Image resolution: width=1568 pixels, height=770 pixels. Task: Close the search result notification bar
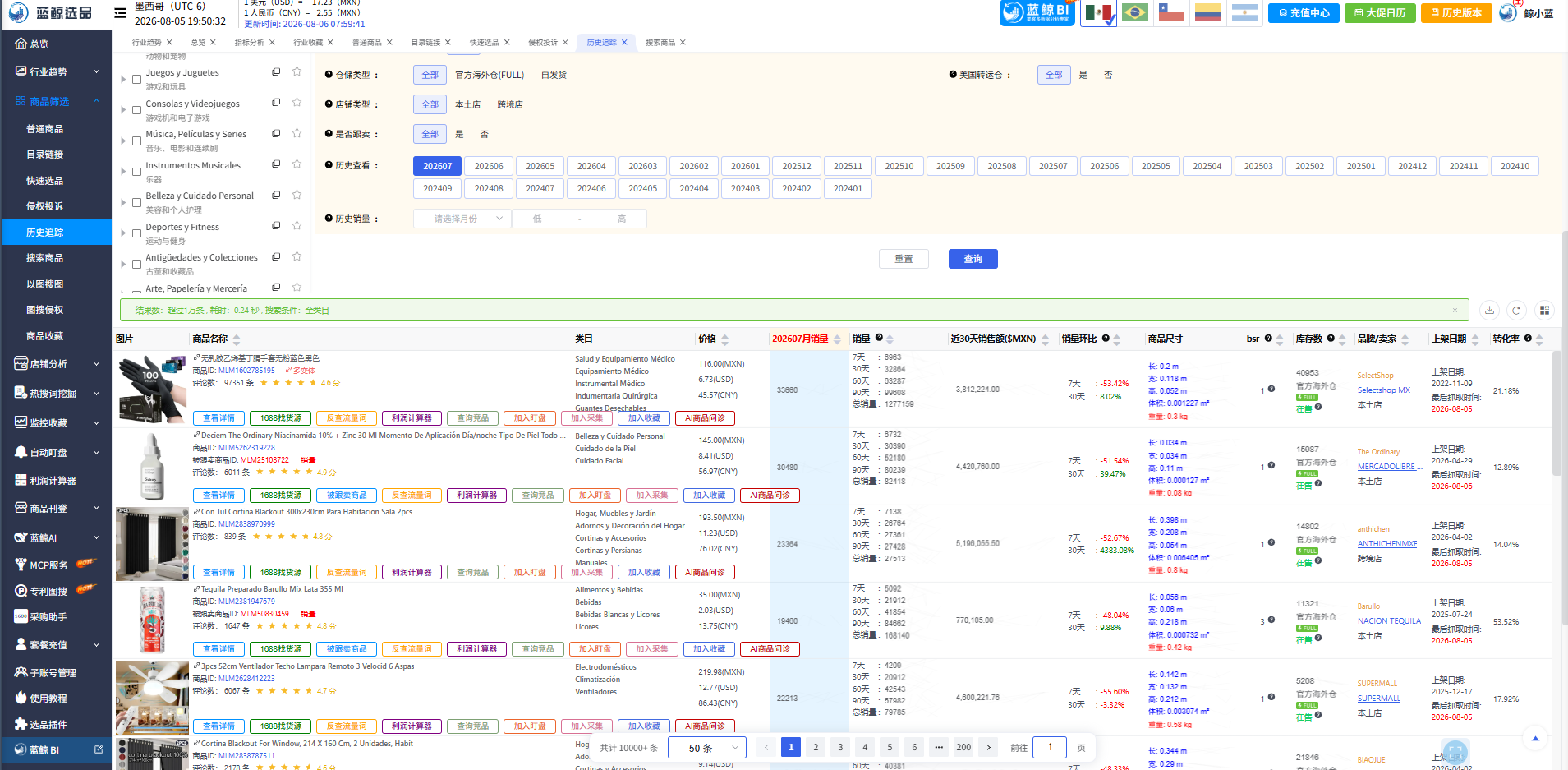tap(1455, 310)
